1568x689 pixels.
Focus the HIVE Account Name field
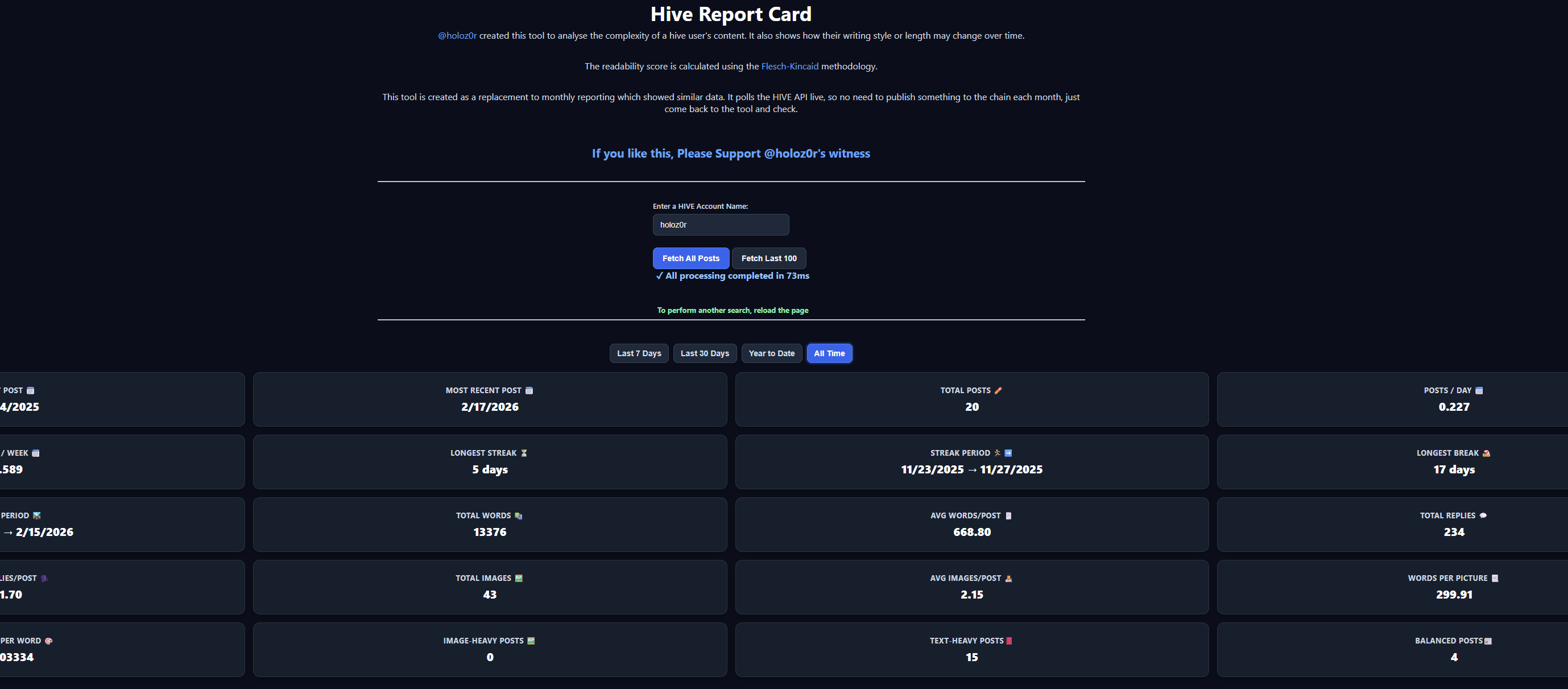tap(721, 225)
